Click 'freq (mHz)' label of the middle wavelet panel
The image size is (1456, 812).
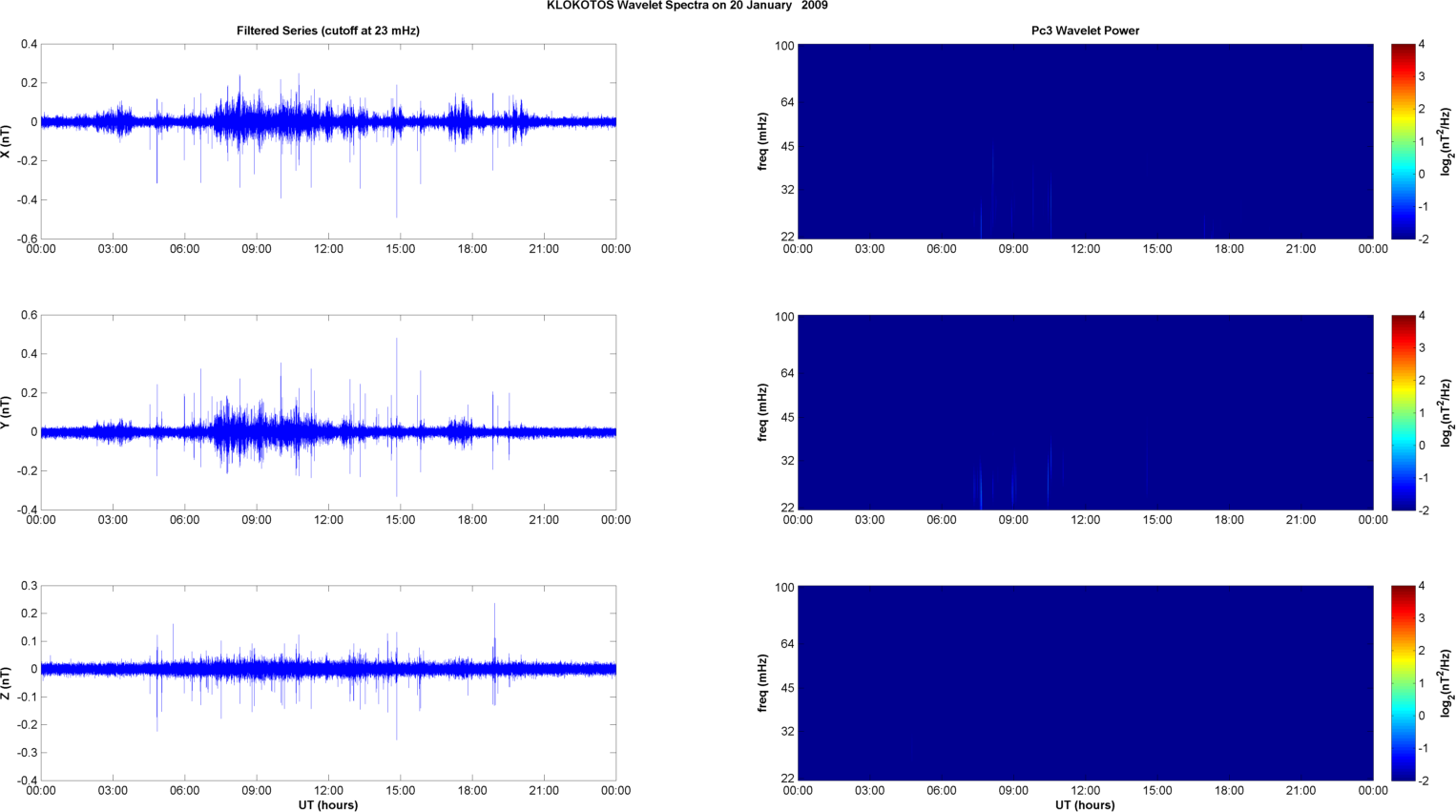[x=763, y=412]
